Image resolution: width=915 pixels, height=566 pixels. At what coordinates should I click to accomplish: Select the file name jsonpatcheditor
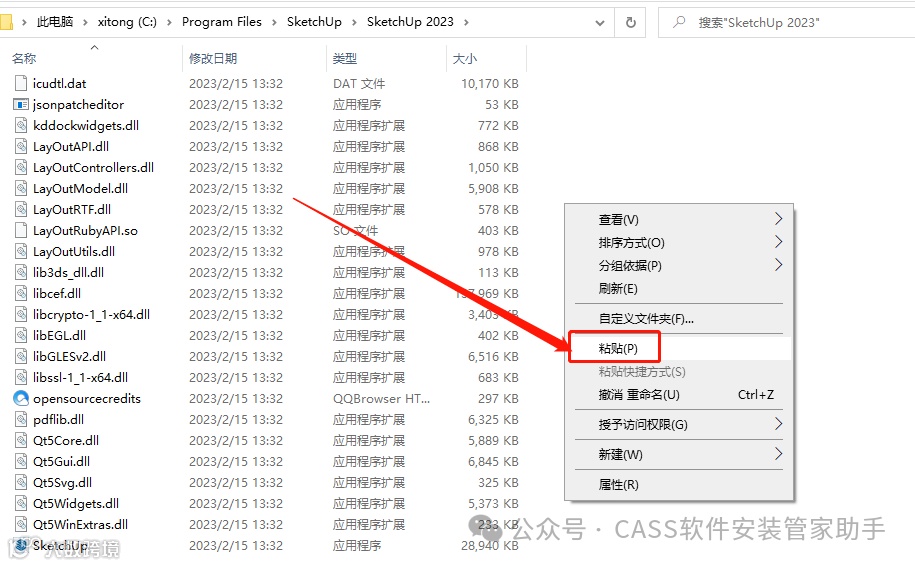click(78, 104)
